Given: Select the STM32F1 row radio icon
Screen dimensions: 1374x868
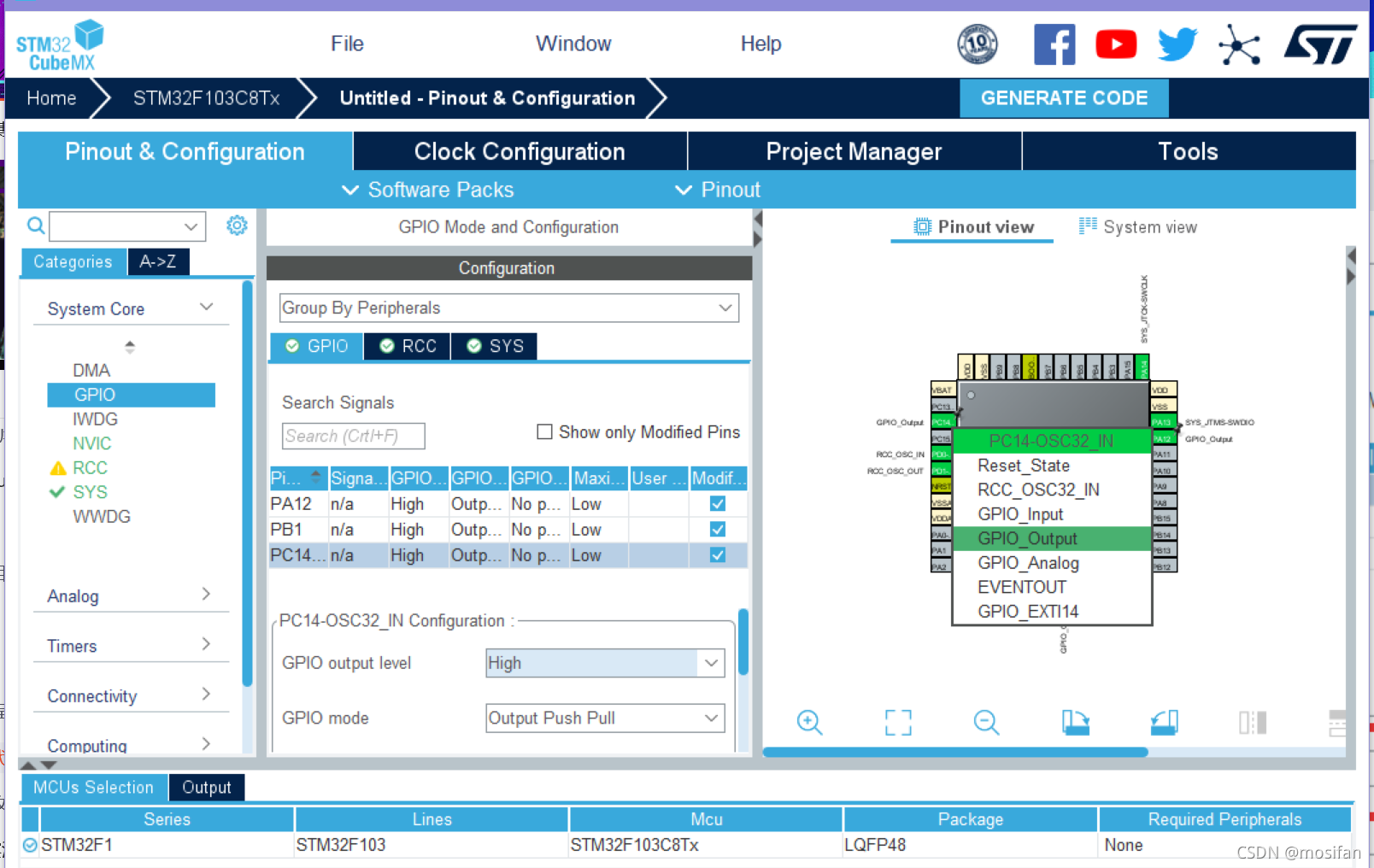Looking at the screenshot, I should coord(30,845).
